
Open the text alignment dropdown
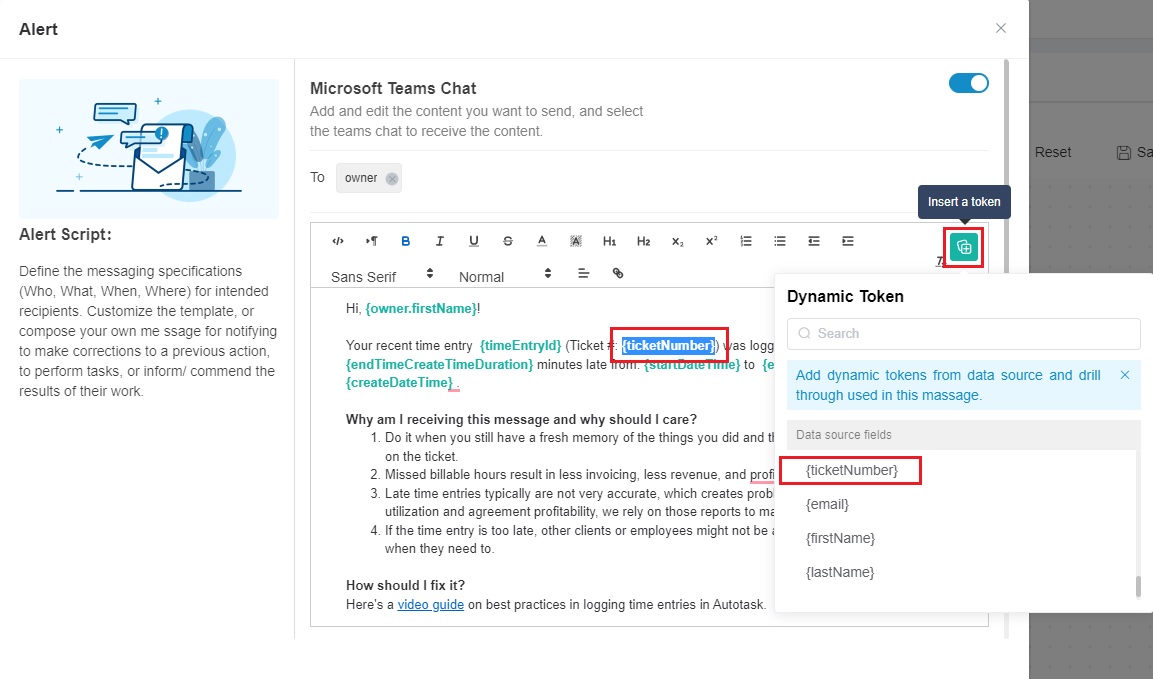pos(584,273)
